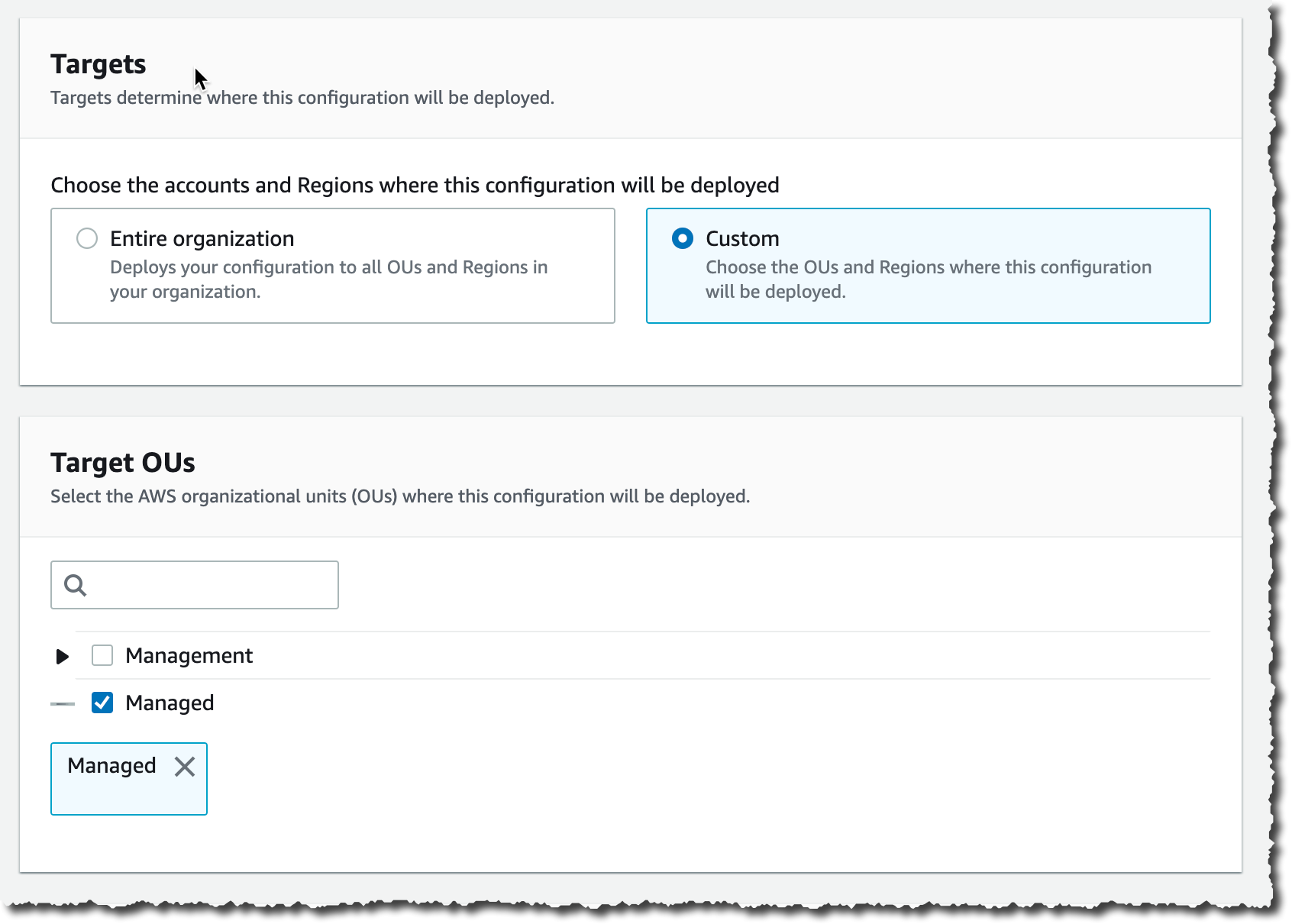
Task: Select the Managed label in the OU list
Action: click(x=170, y=703)
